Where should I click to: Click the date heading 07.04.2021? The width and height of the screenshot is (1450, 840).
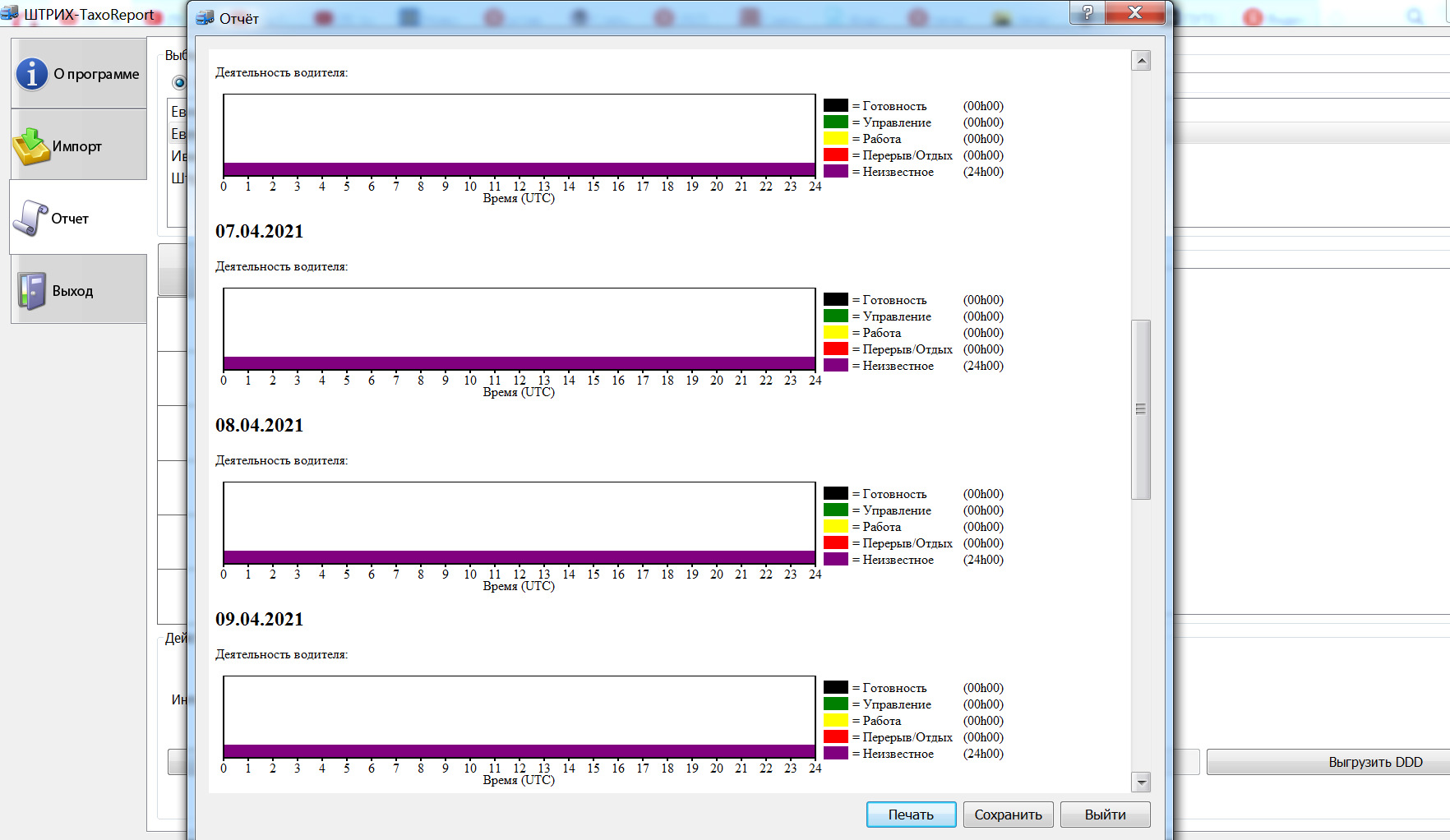tap(260, 232)
